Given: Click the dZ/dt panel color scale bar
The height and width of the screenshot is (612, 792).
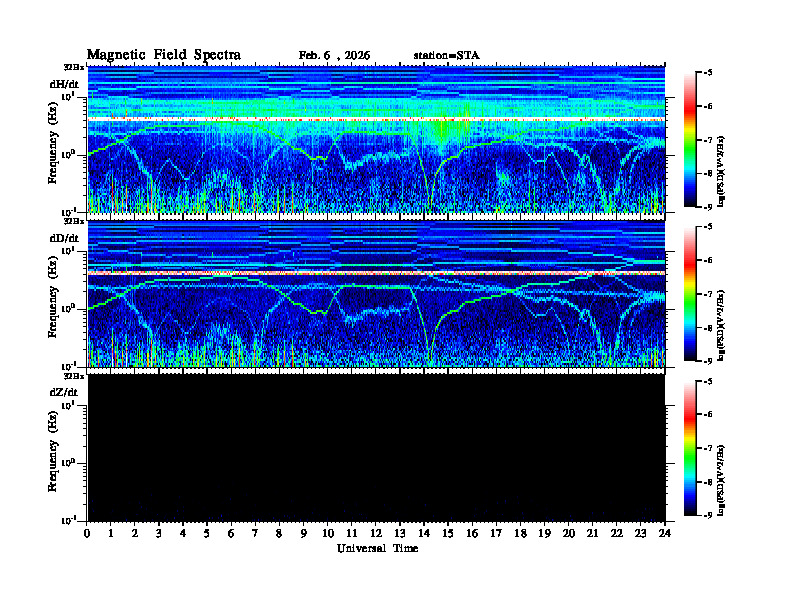Looking at the screenshot, I should (x=689, y=447).
